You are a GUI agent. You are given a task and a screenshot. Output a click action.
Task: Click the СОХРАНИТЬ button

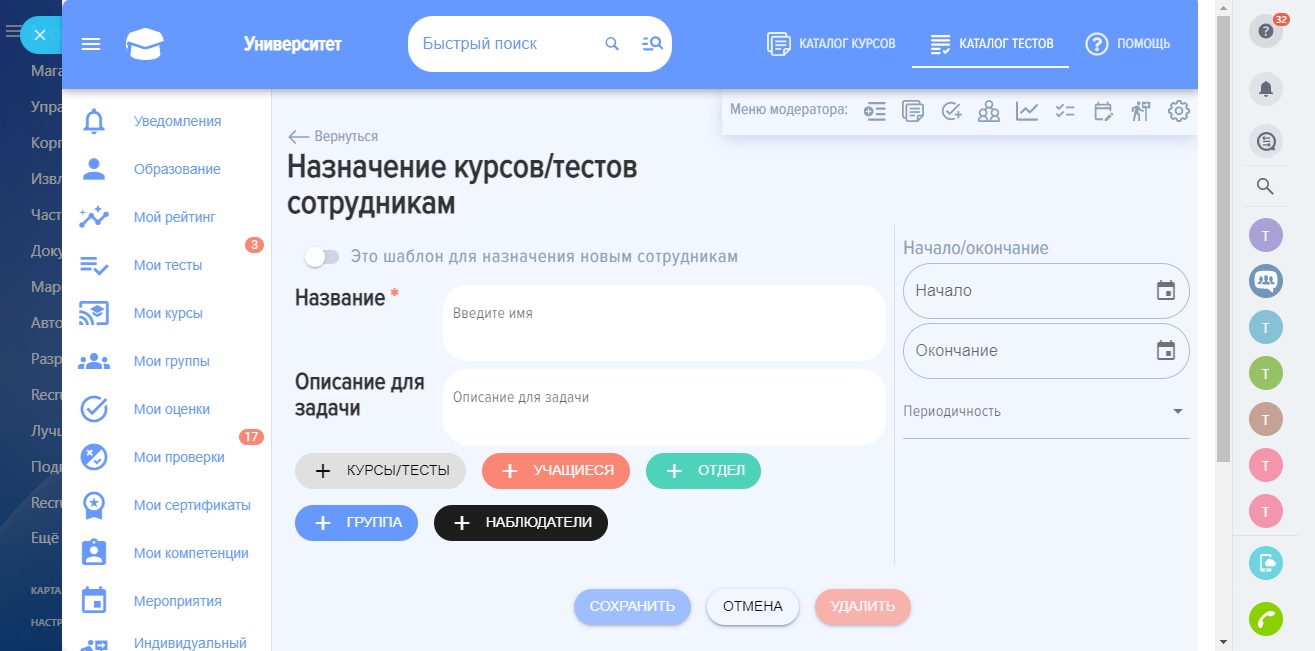[632, 607]
